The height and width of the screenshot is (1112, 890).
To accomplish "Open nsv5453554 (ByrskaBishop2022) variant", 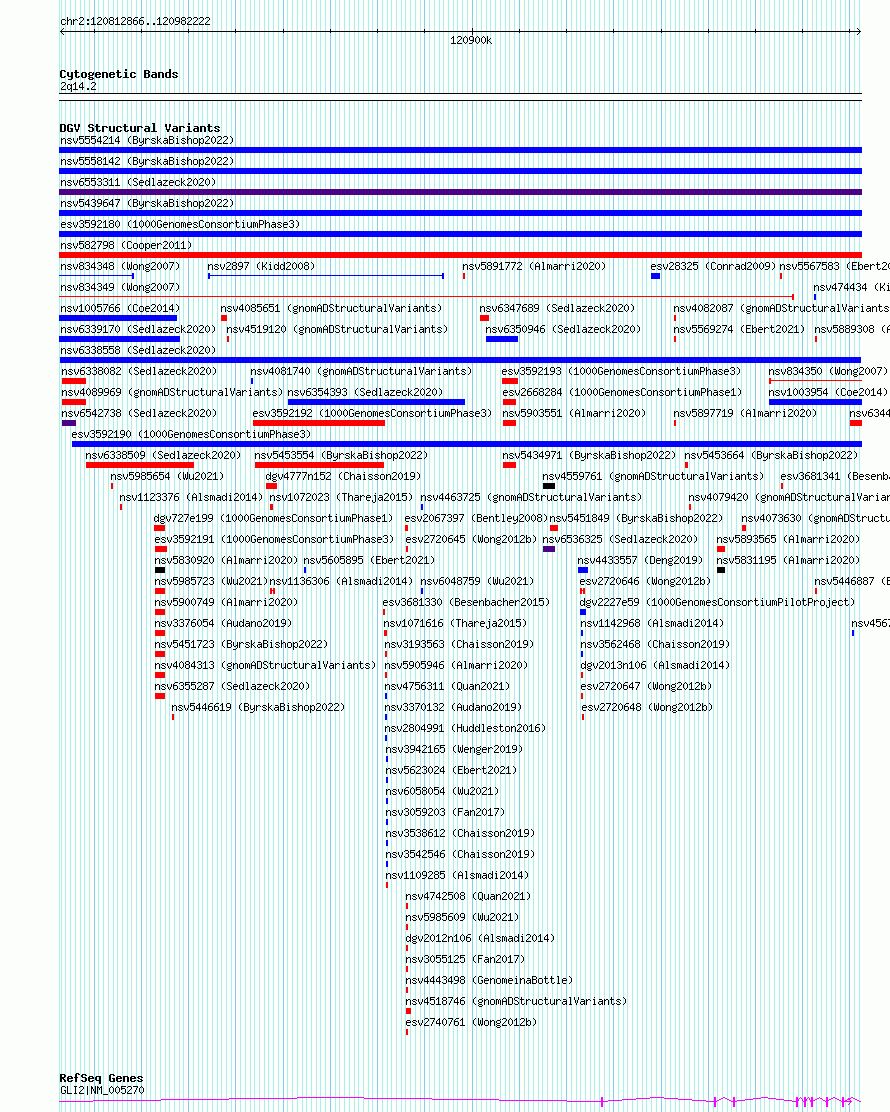I will tap(341, 455).
